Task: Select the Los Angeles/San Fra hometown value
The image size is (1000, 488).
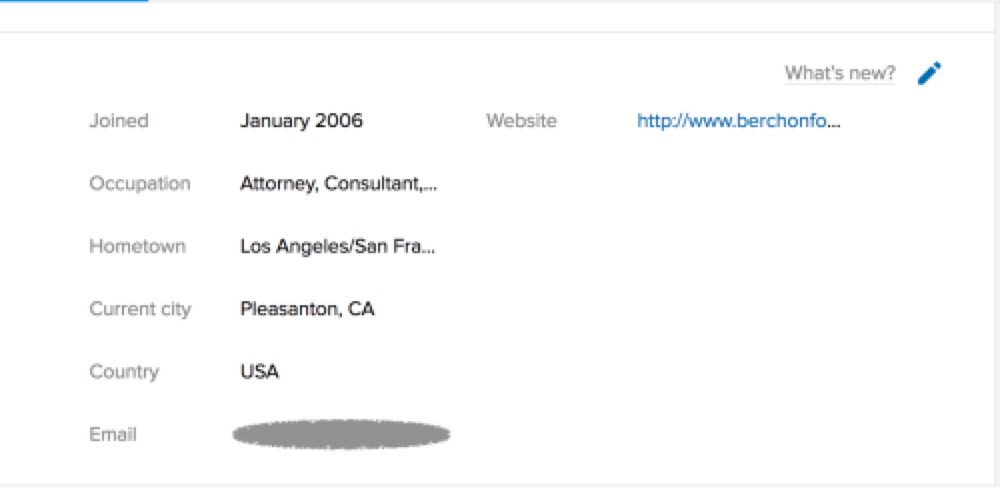Action: [330, 246]
